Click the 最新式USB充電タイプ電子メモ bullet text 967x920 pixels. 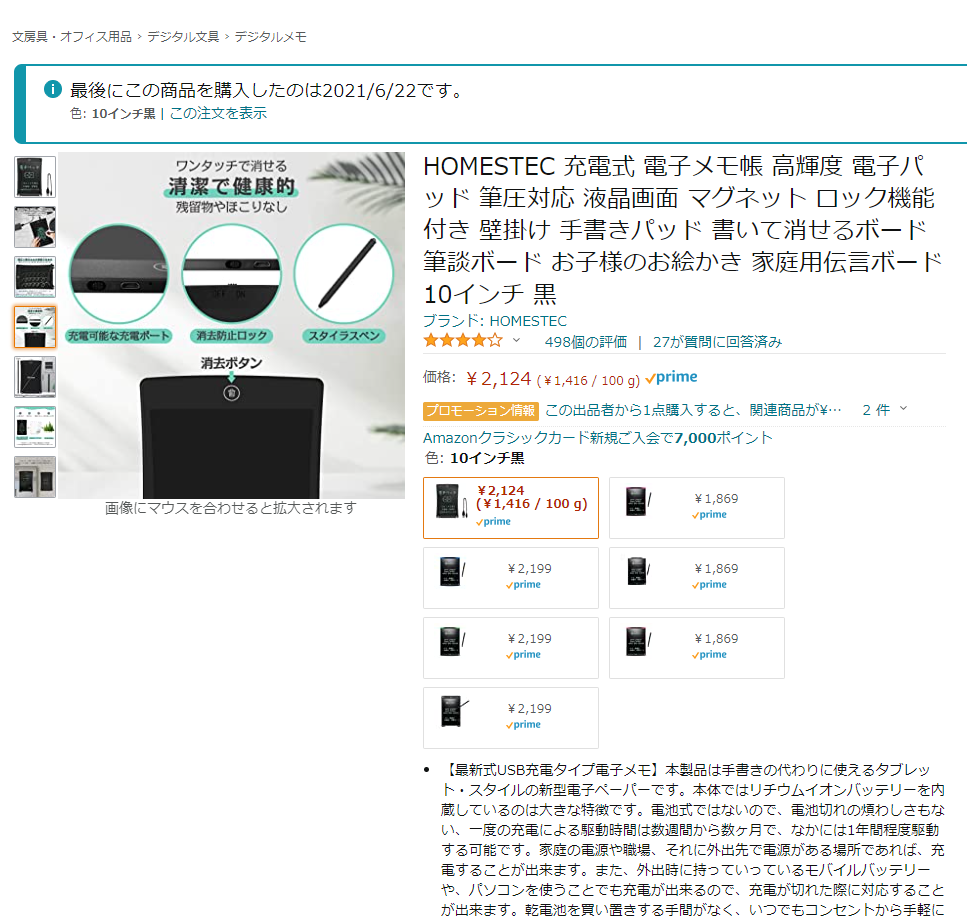point(693,839)
